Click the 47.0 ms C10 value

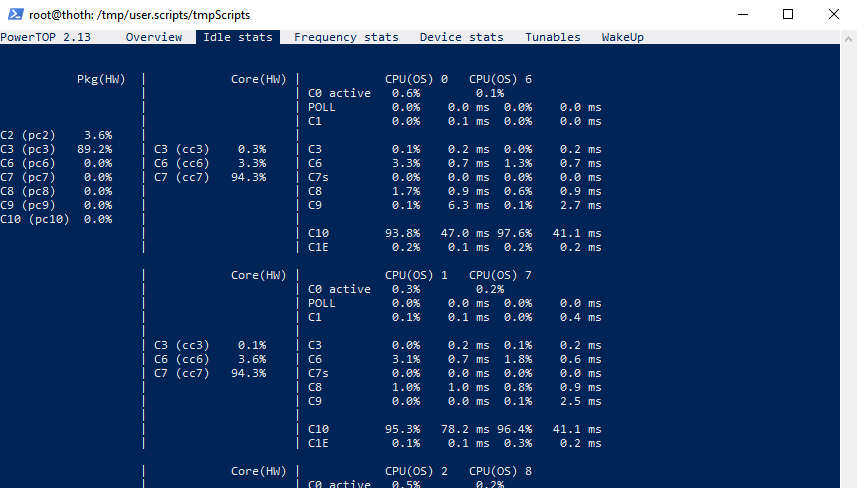[465, 233]
